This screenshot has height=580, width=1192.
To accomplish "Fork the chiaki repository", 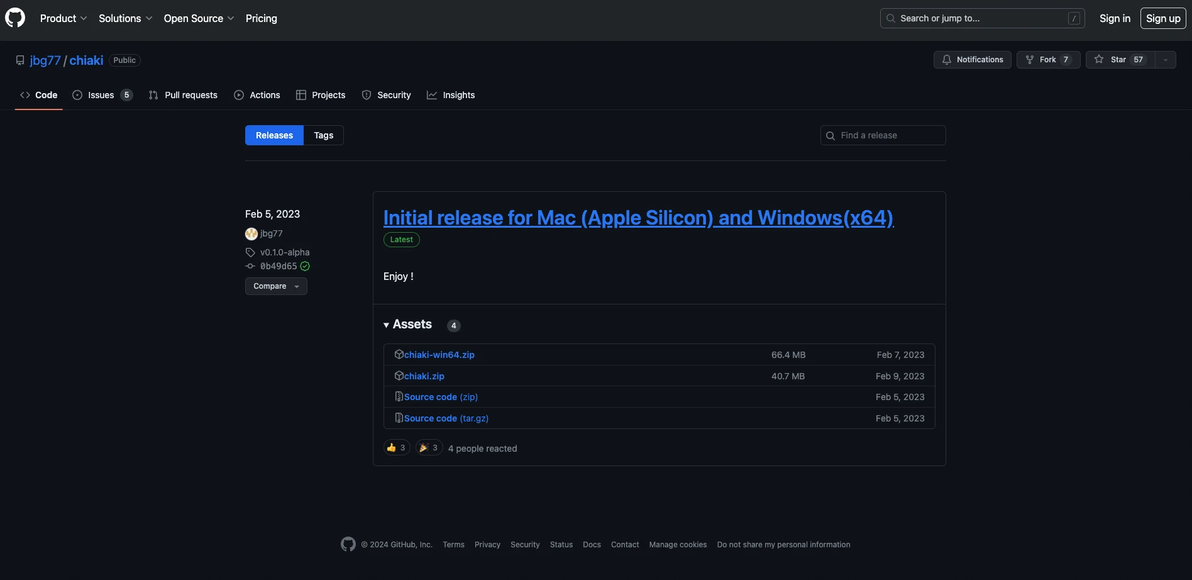I will coord(1047,60).
